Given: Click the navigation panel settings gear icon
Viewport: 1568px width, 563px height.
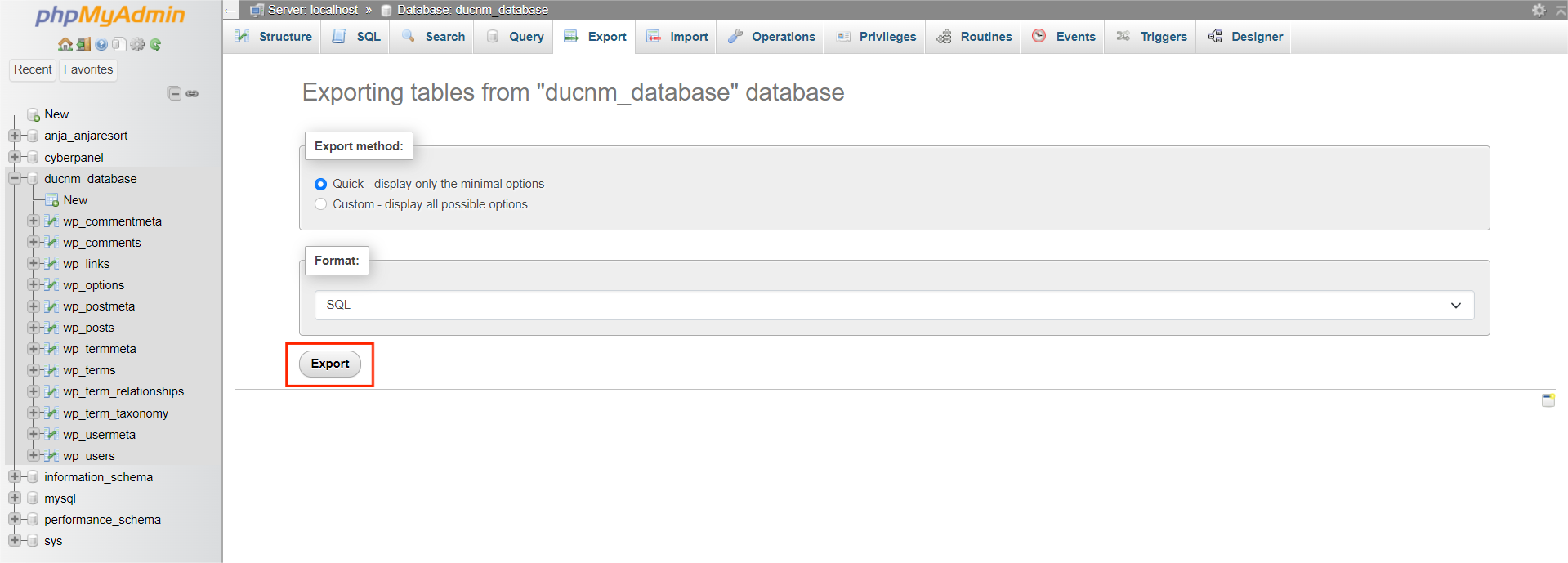Looking at the screenshot, I should pos(137,44).
